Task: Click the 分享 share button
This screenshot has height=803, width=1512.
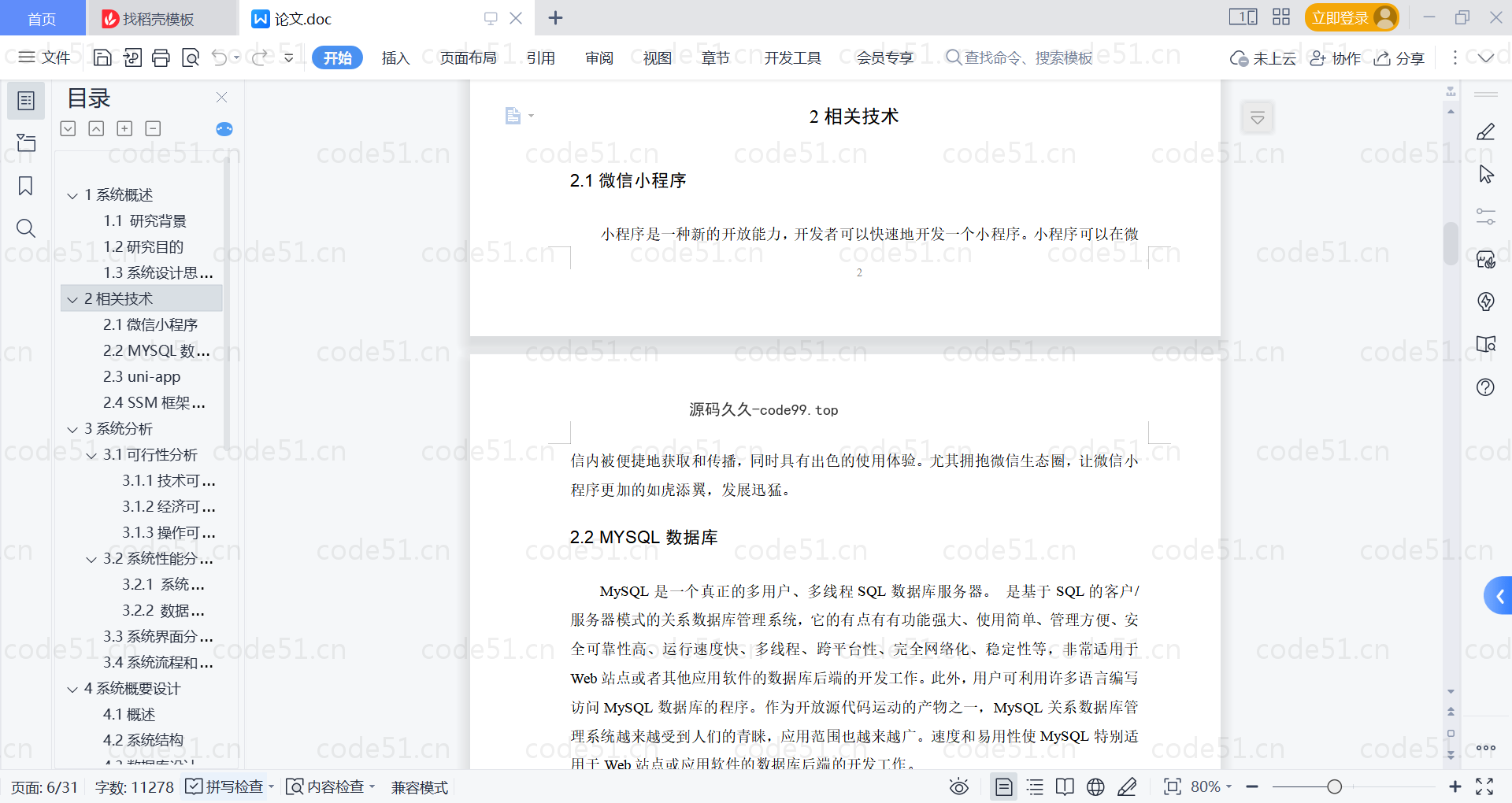Action: click(x=1399, y=58)
